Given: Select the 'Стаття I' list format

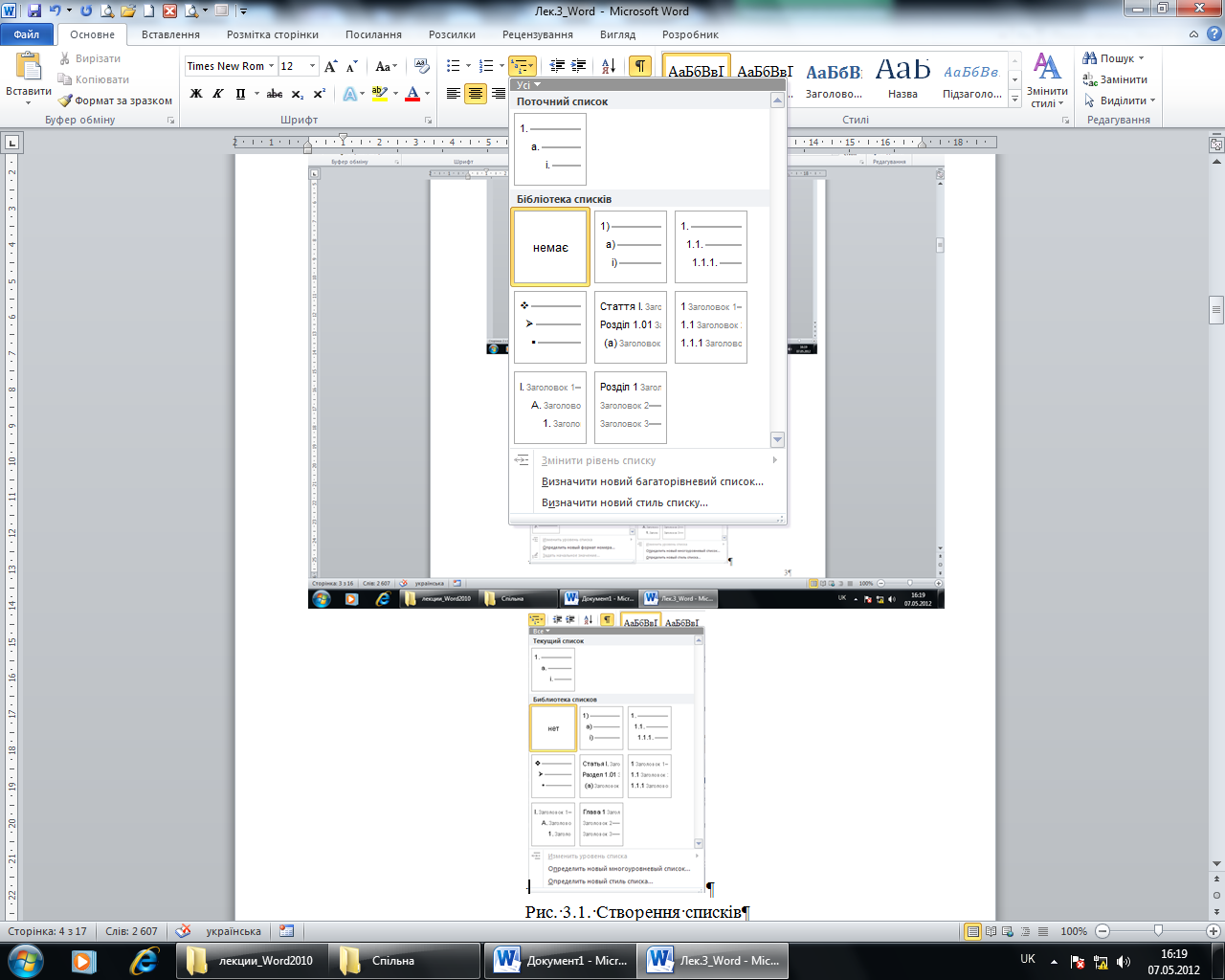Looking at the screenshot, I should click(631, 327).
